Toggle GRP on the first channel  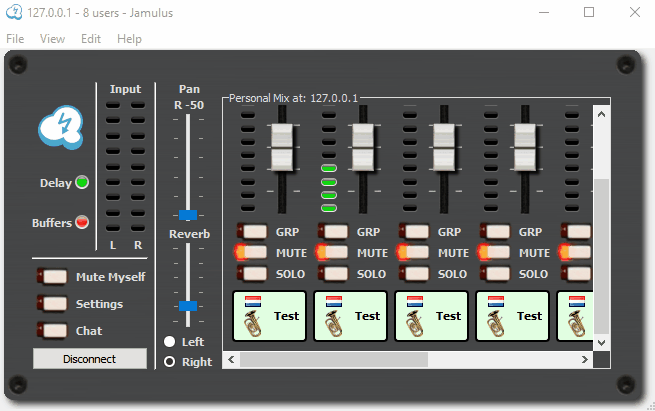tap(252, 231)
